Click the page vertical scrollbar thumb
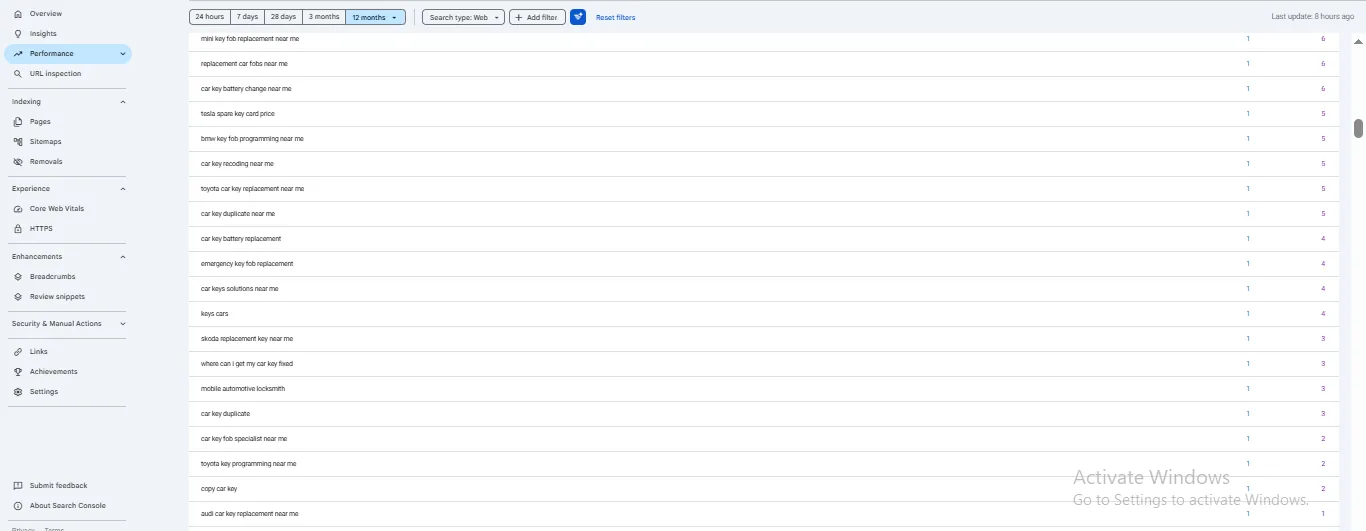Viewport: 1366px width, 531px height. (x=1359, y=128)
